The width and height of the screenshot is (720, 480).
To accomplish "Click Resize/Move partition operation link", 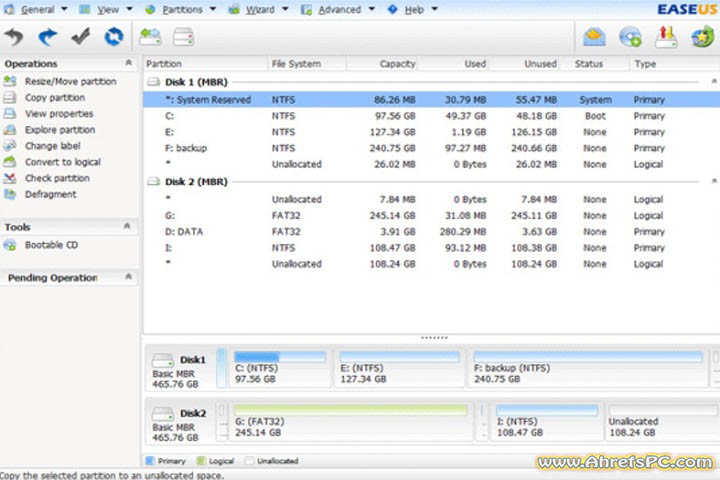I will tap(71, 81).
